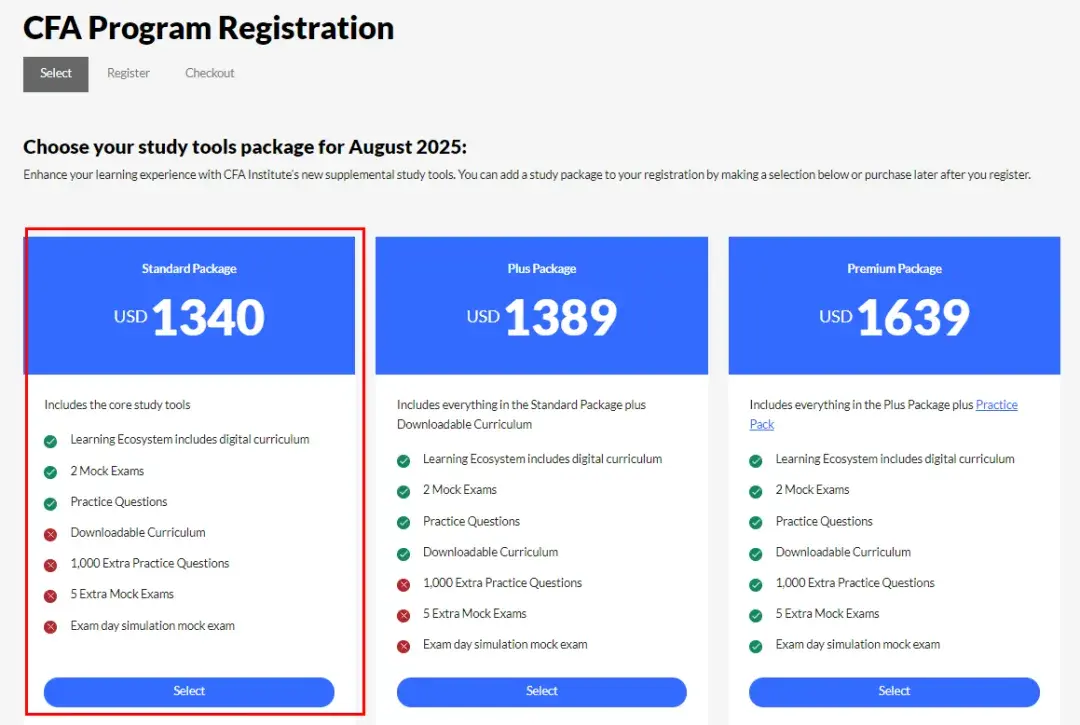Click green check beside Standard Practice Questions
This screenshot has height=725, width=1080.
(x=50, y=504)
